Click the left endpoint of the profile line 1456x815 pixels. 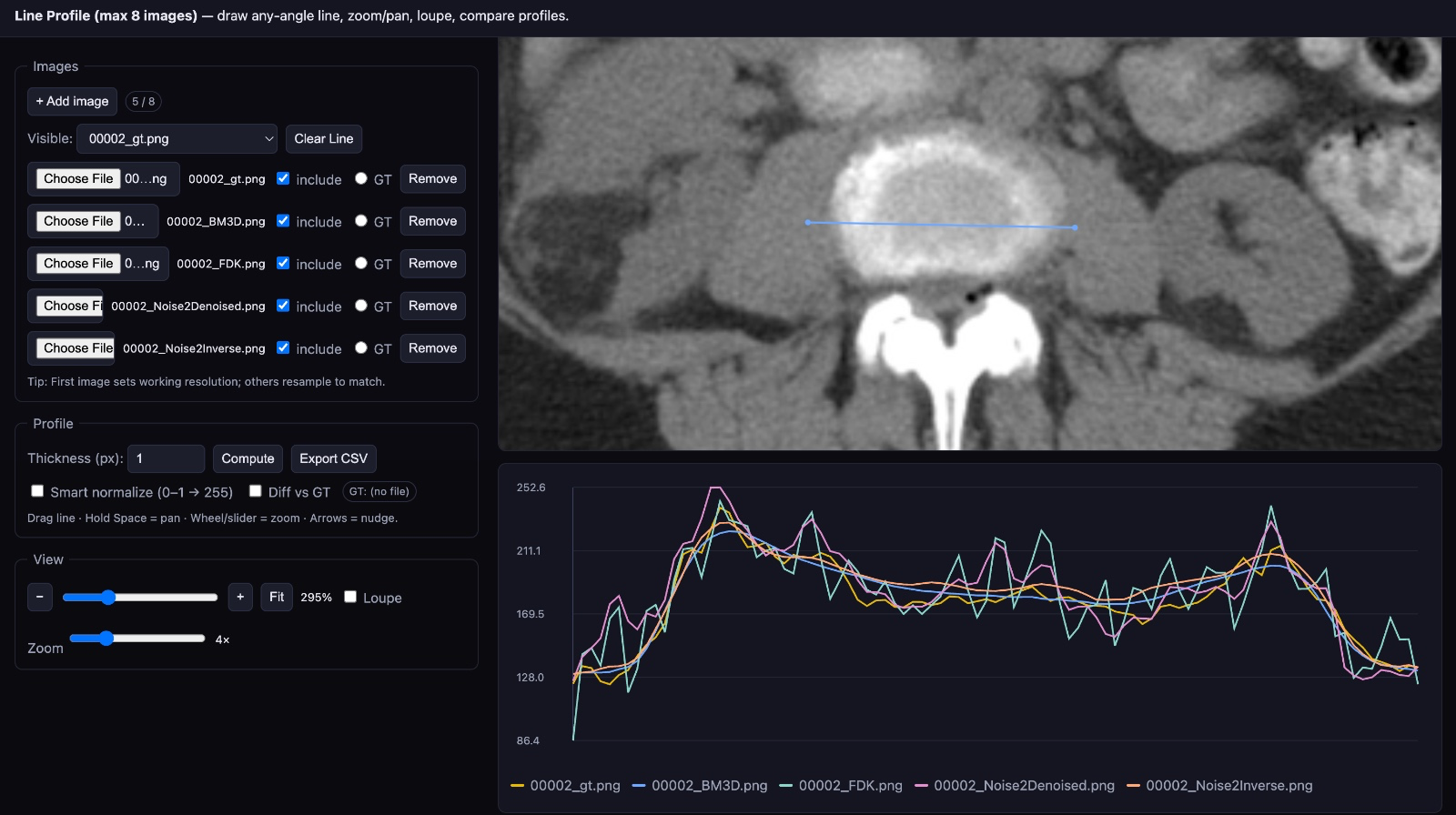click(x=807, y=222)
